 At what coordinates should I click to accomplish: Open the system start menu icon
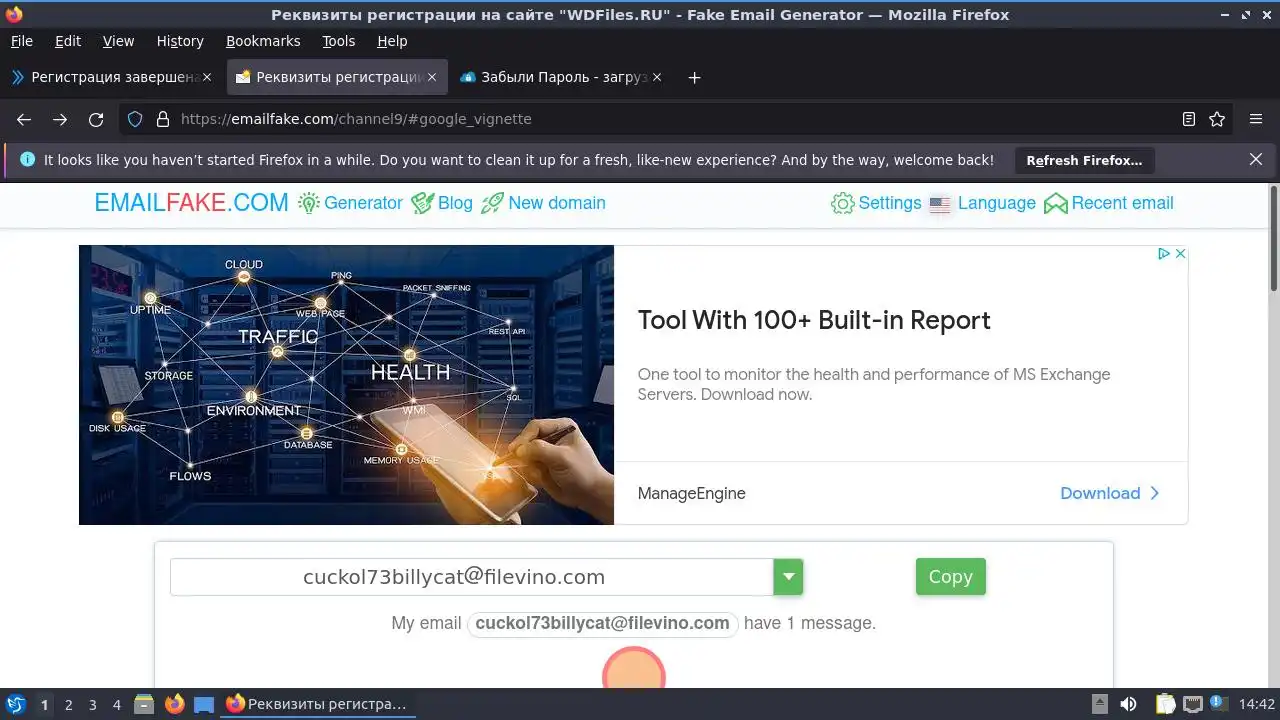click(x=16, y=704)
